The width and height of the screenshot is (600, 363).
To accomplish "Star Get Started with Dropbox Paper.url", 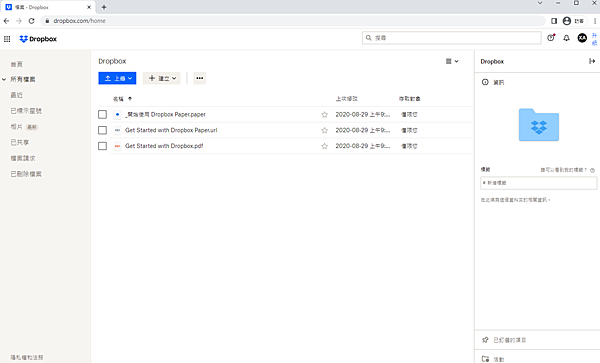I will pos(324,130).
